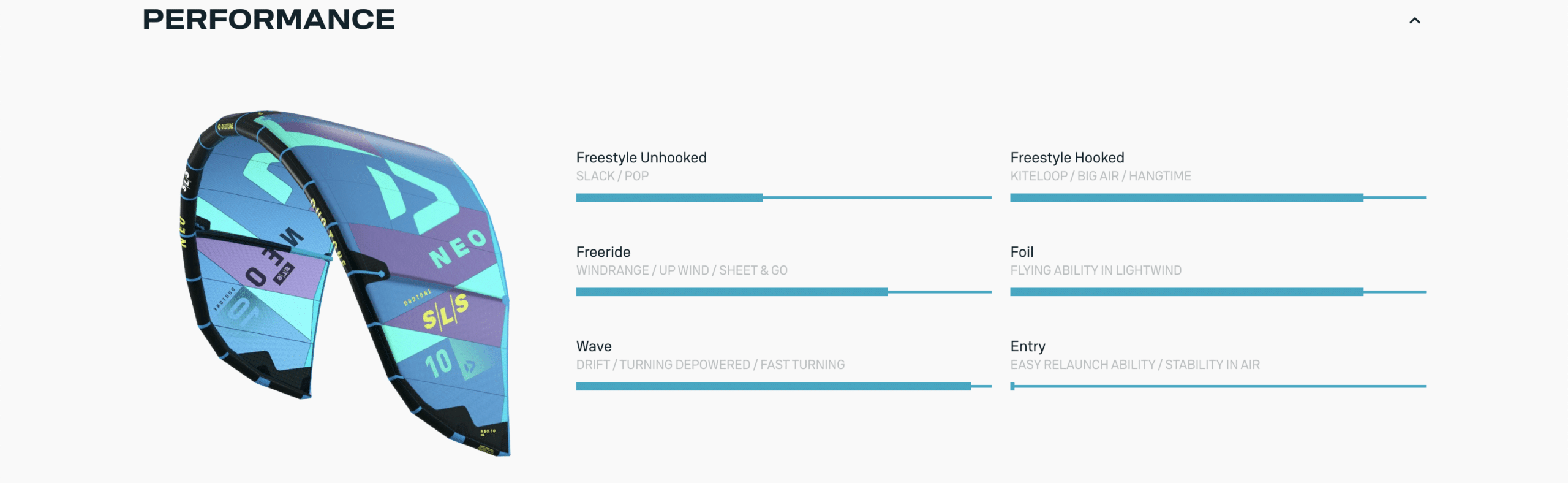Click the Neo SLS kite image
The width and height of the screenshot is (1568, 483).
click(347, 282)
